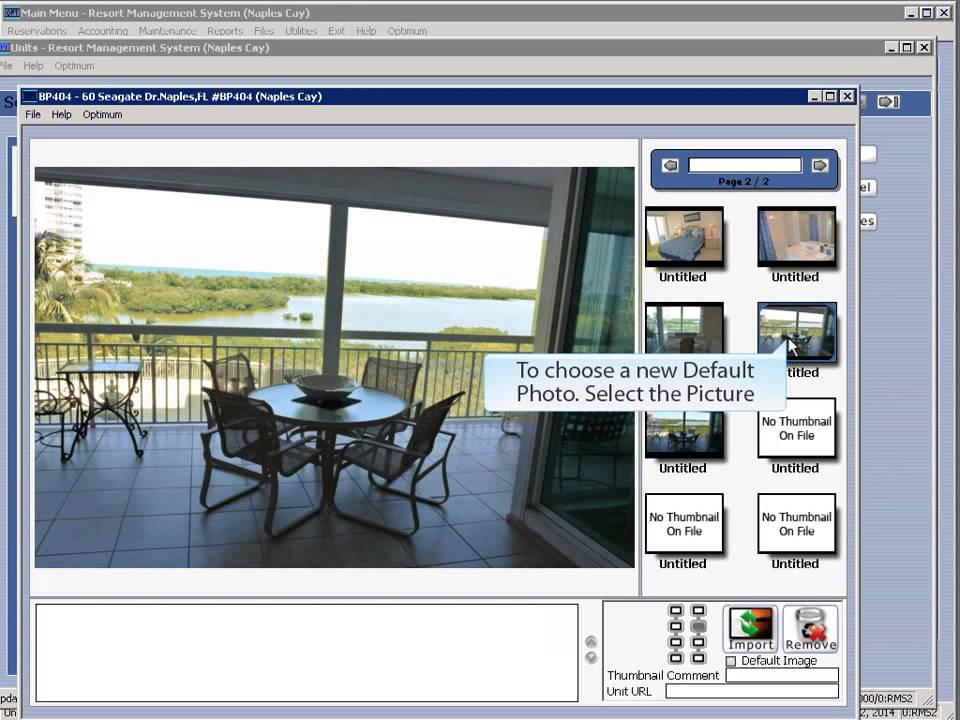The image size is (960, 720).
Task: Select the highlighted balcony photo thumbnail
Action: pos(797,331)
